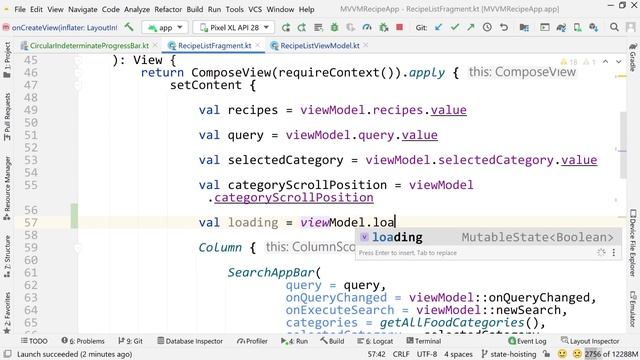Open the Database Inspector tool window
The width and height of the screenshot is (640, 360).
190,341
